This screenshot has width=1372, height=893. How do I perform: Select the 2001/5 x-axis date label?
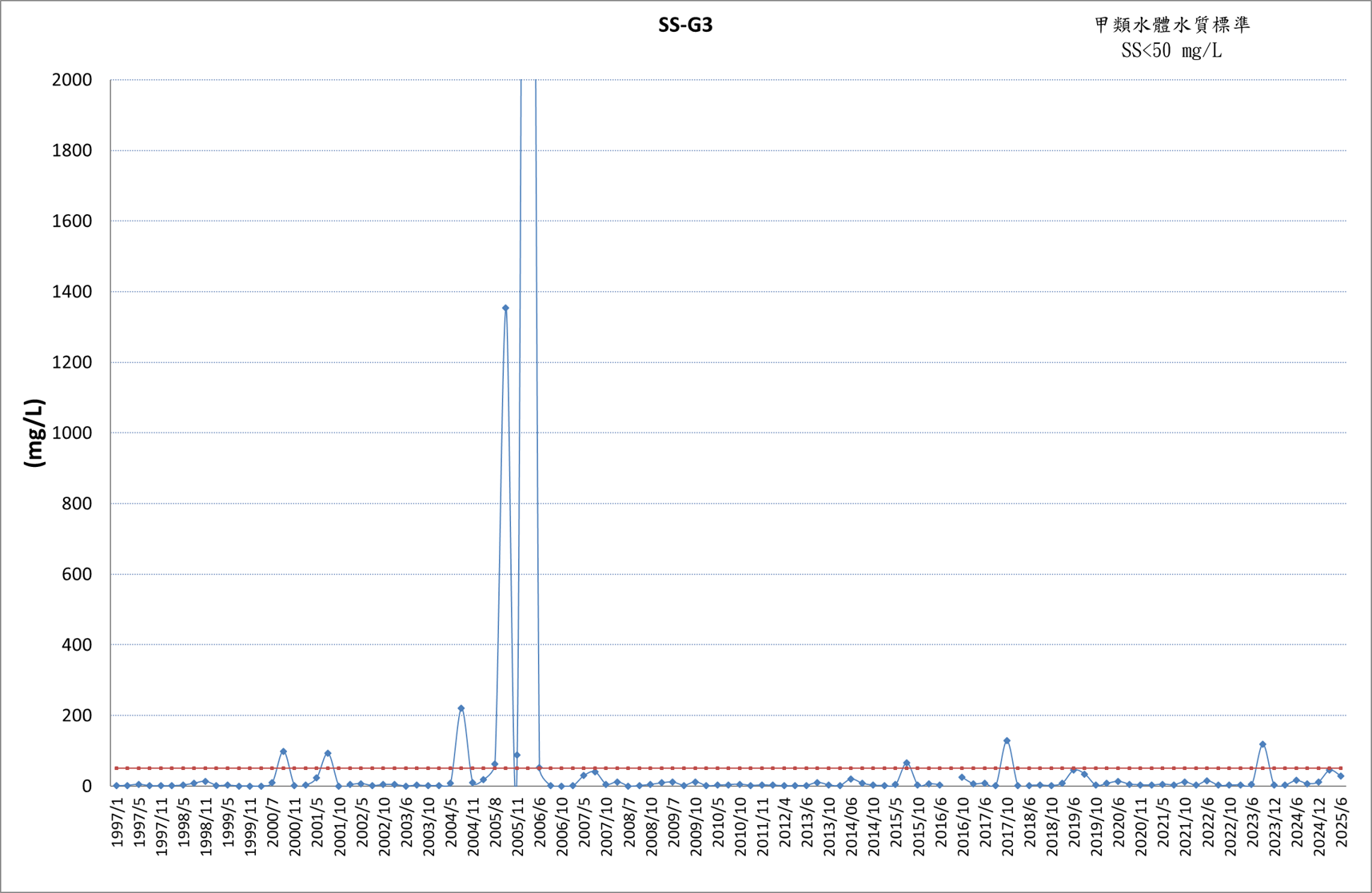point(318,821)
